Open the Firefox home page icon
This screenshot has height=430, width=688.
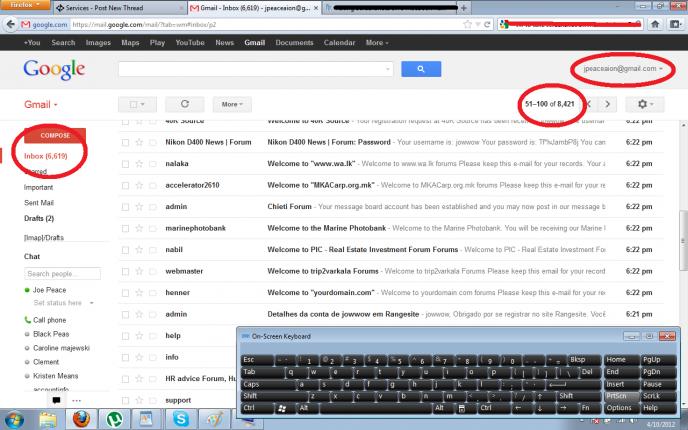click(655, 25)
